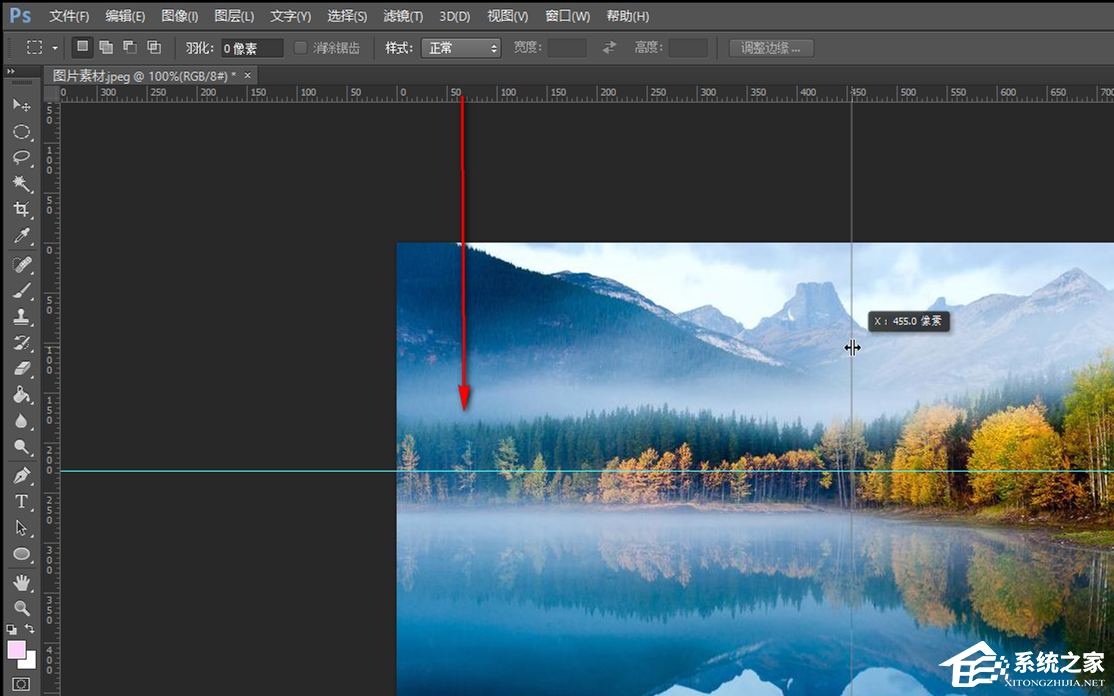Image resolution: width=1114 pixels, height=696 pixels.
Task: Click the pink foreground color swatch
Action: [17, 650]
